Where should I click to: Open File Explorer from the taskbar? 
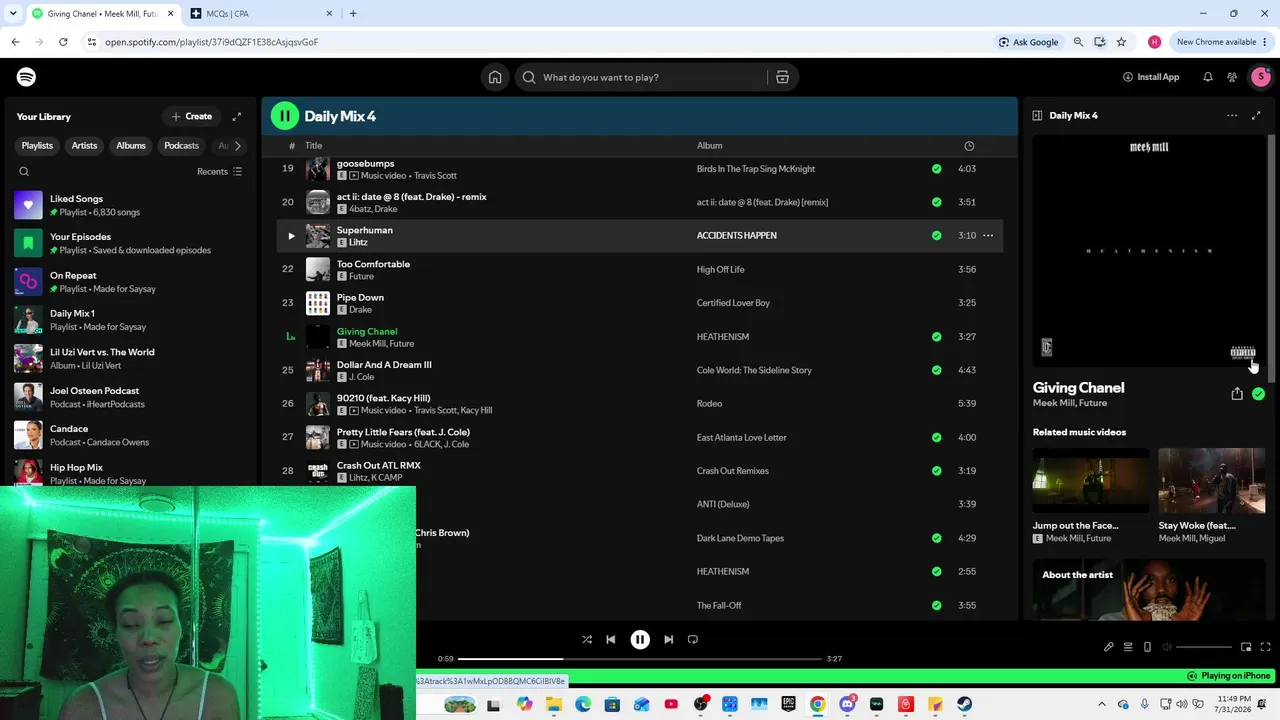(554, 705)
